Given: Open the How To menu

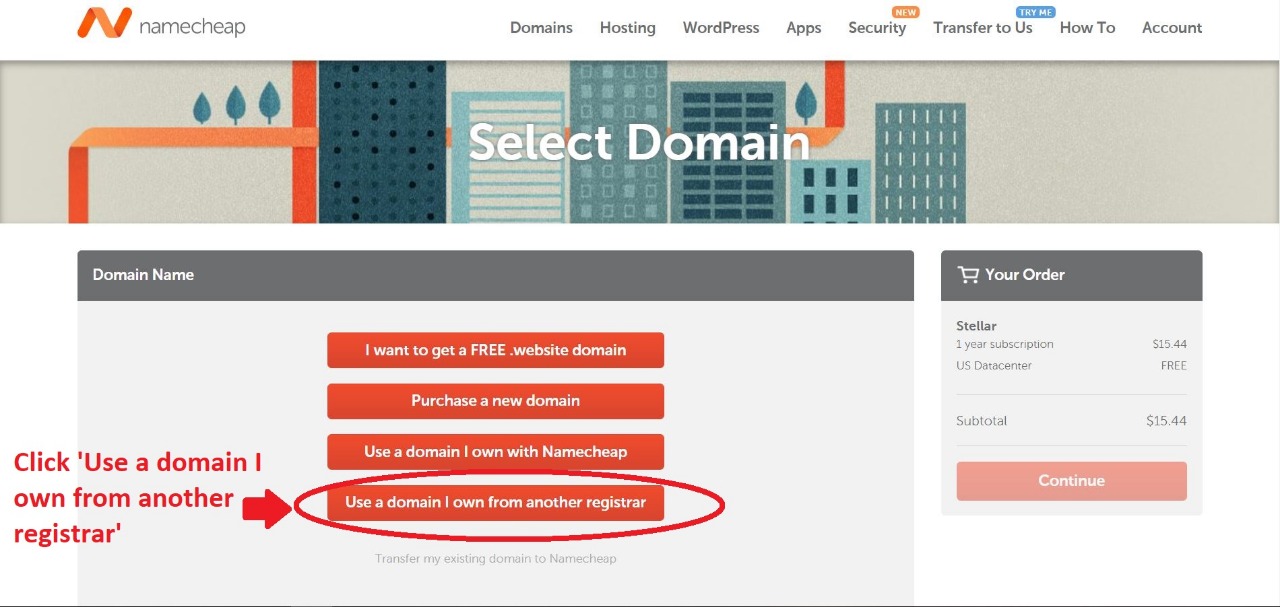Looking at the screenshot, I should pos(1087,28).
